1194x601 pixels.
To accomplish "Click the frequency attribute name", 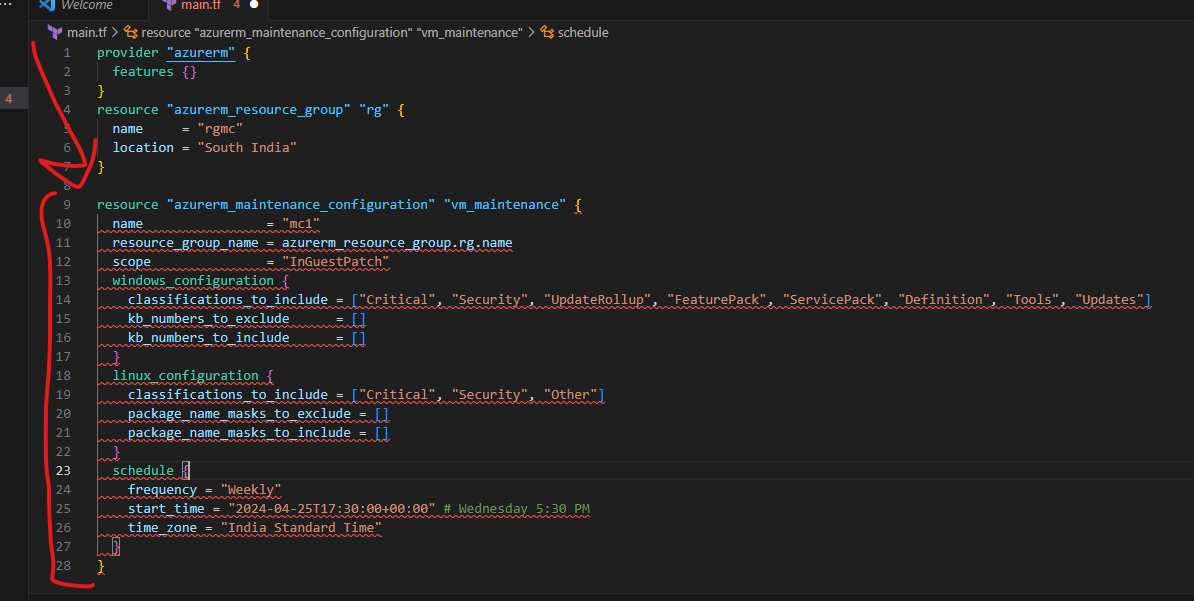I will (x=162, y=490).
